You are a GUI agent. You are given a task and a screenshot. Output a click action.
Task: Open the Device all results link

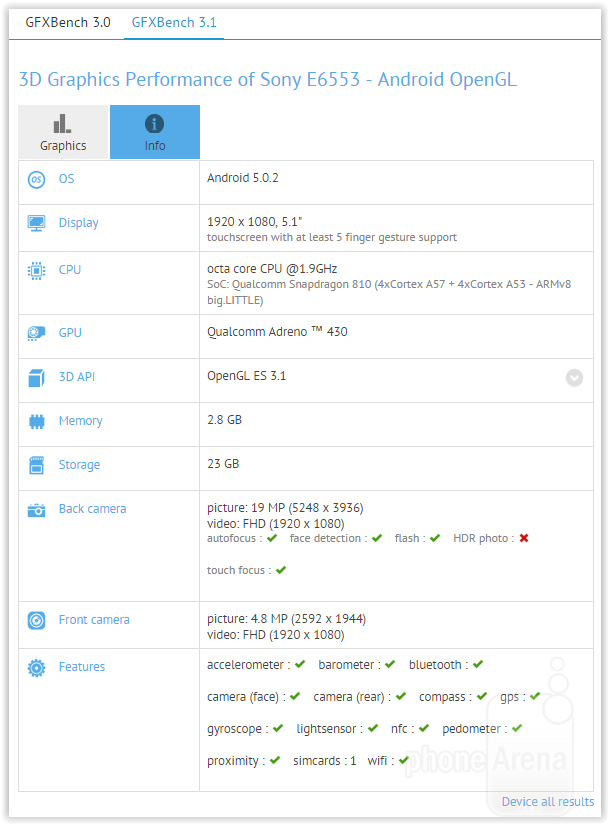547,801
